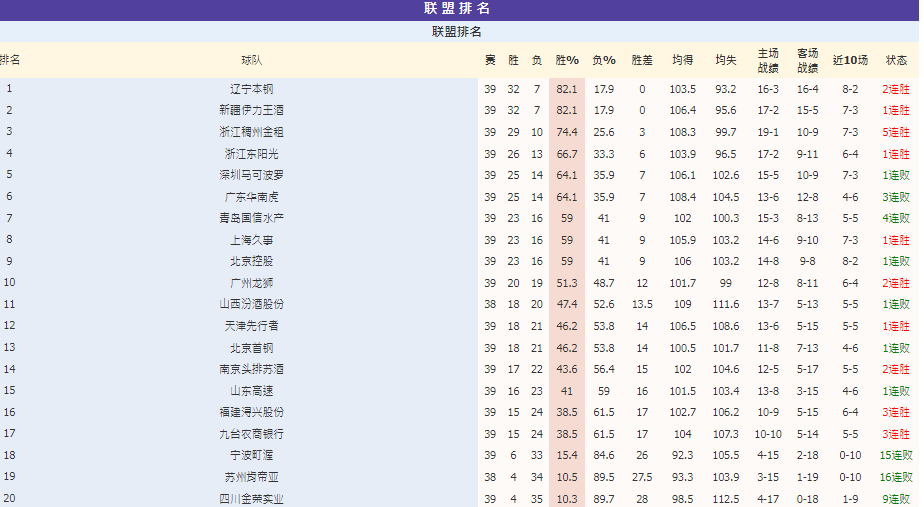
Task: Open team 宁波町渥
Action: pos(252,456)
